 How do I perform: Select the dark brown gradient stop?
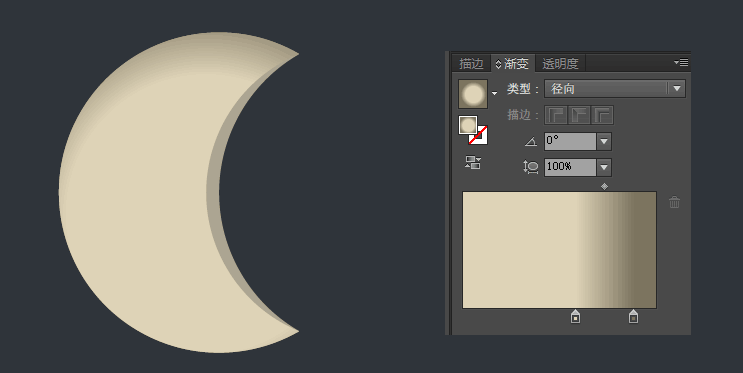[x=633, y=316]
